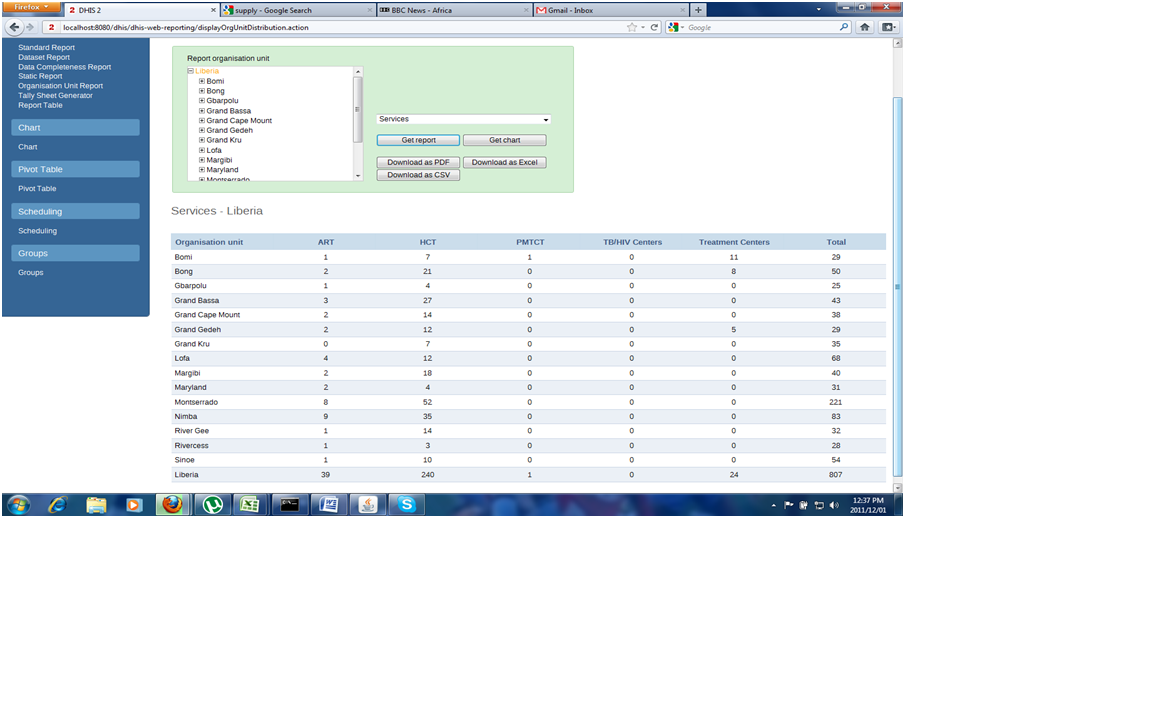Image resolution: width=1152 pixels, height=720 pixels.
Task: Bookmark this page with the star icon
Action: point(632,27)
